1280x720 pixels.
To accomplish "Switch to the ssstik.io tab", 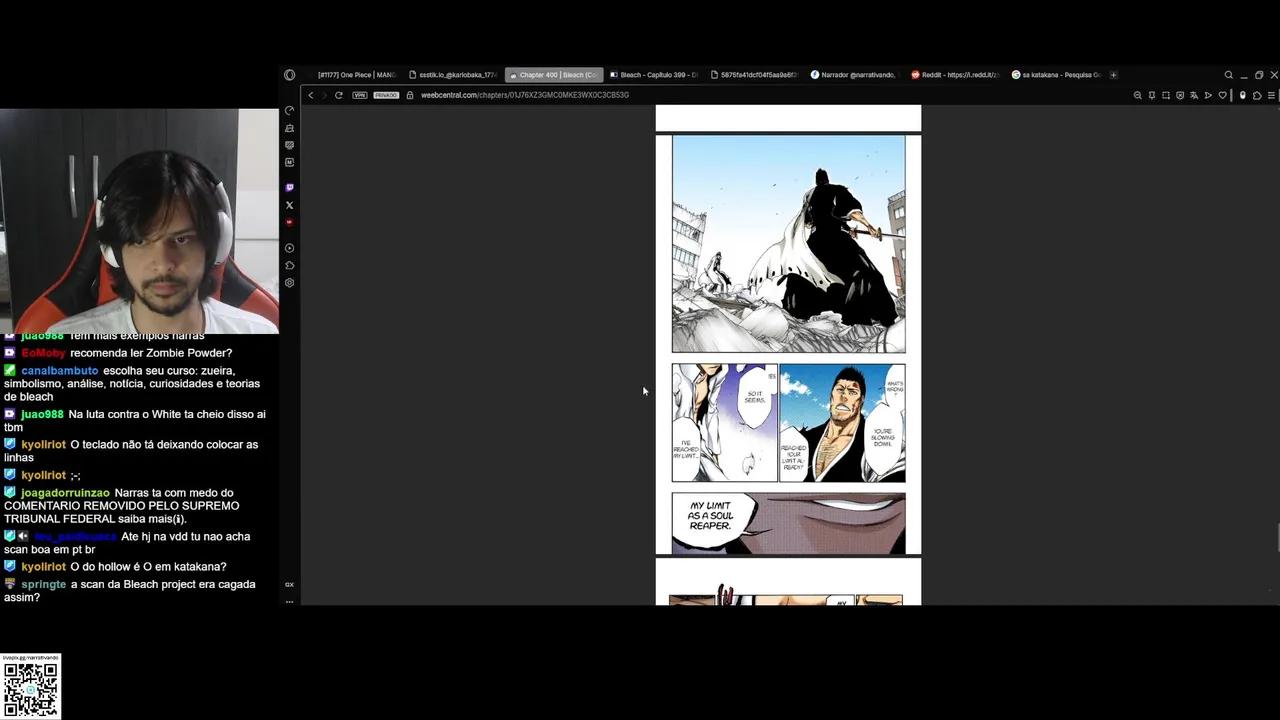I will (453, 75).
